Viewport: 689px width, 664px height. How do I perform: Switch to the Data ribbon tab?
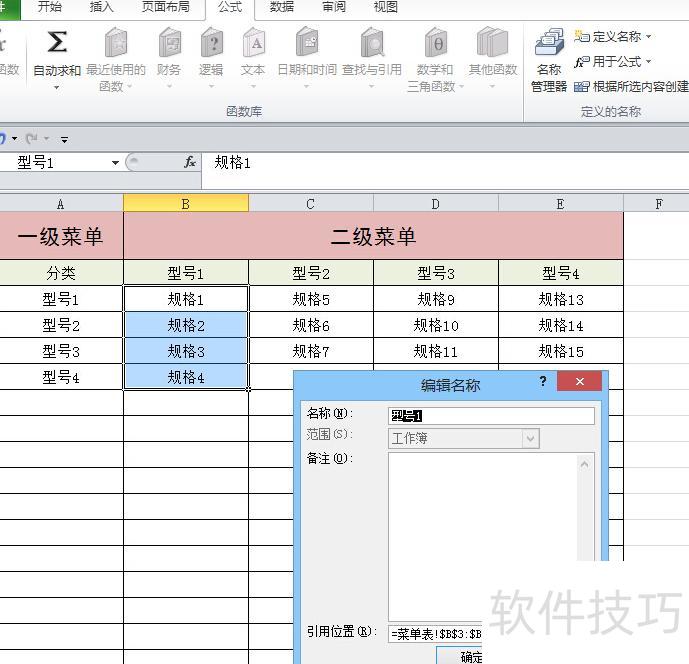282,7
